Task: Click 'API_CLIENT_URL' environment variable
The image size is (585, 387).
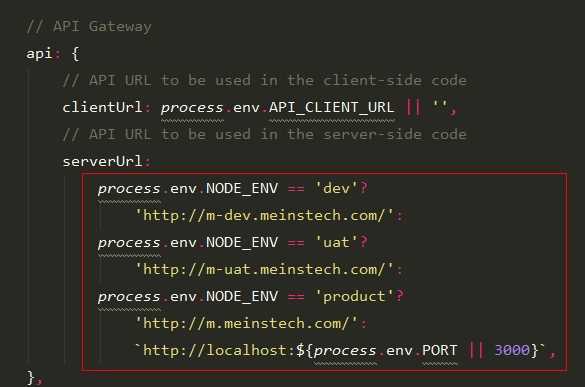Action: 331,107
